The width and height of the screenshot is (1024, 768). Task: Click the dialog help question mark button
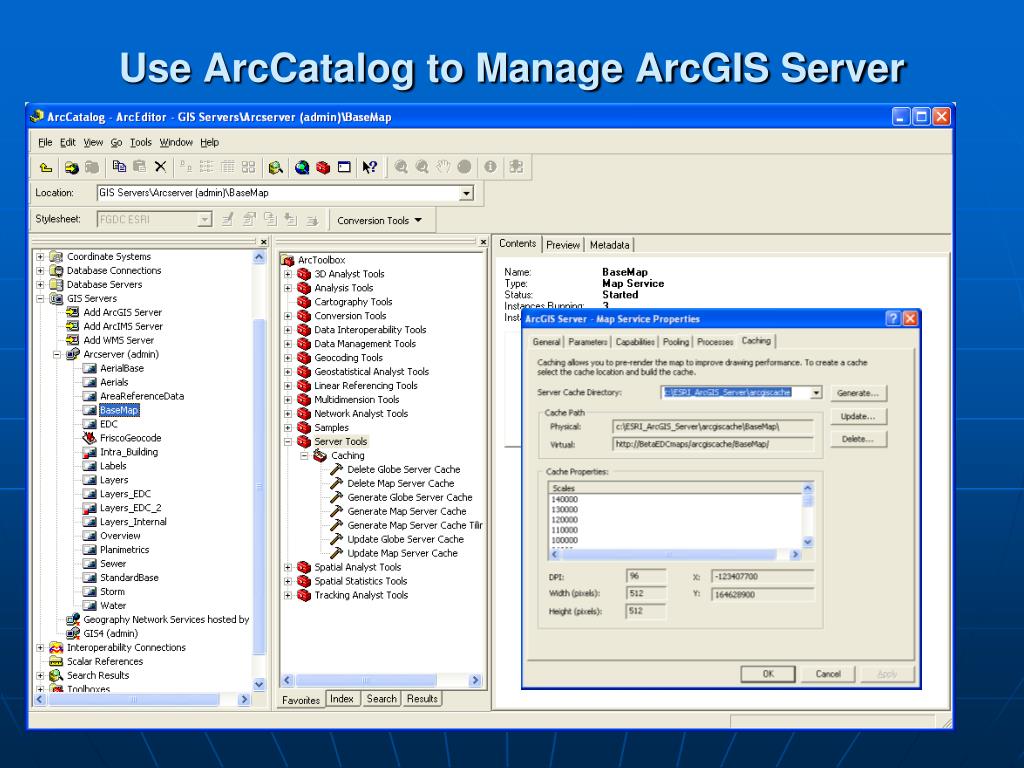[x=893, y=319]
